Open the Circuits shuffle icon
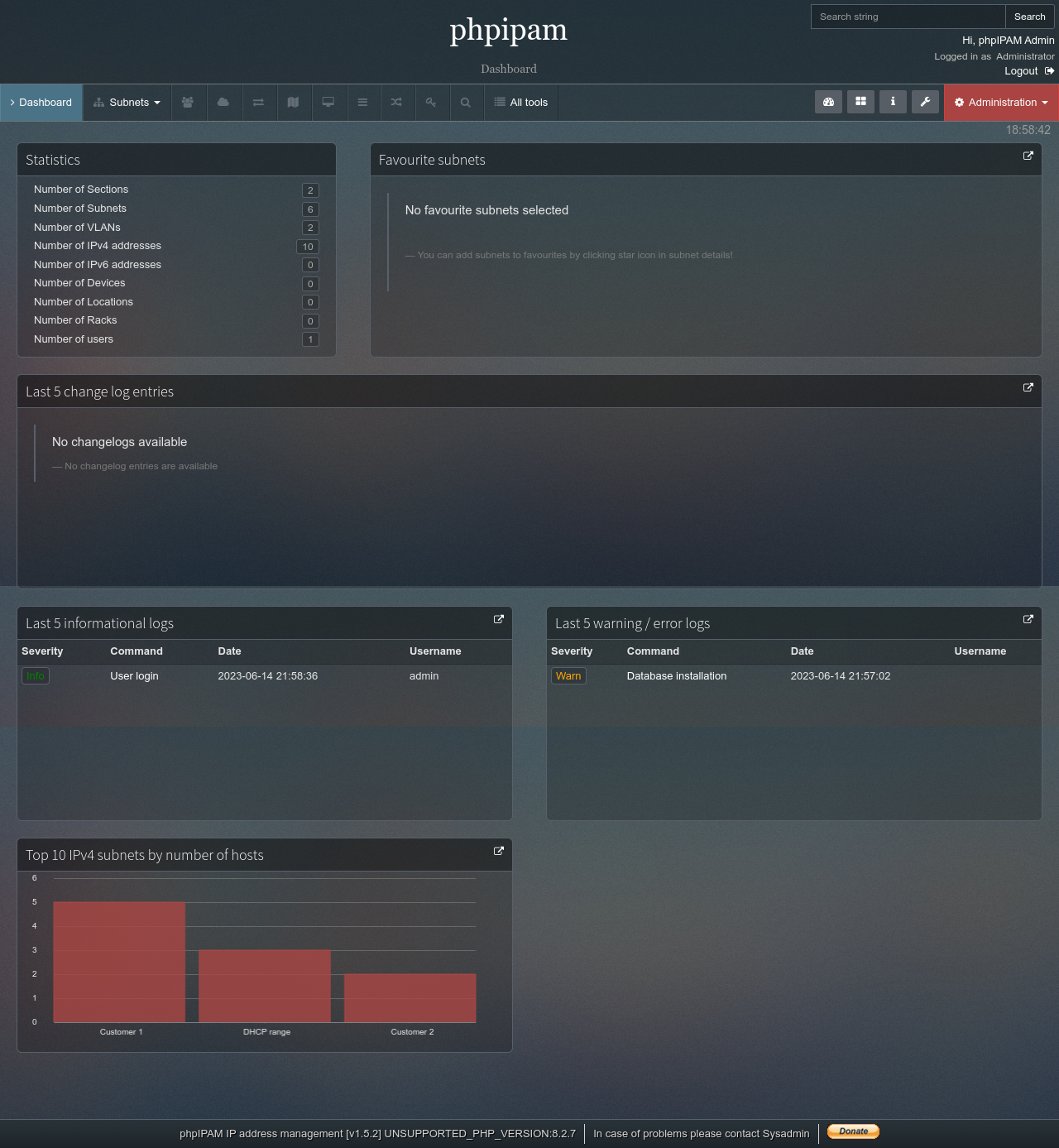 (397, 103)
